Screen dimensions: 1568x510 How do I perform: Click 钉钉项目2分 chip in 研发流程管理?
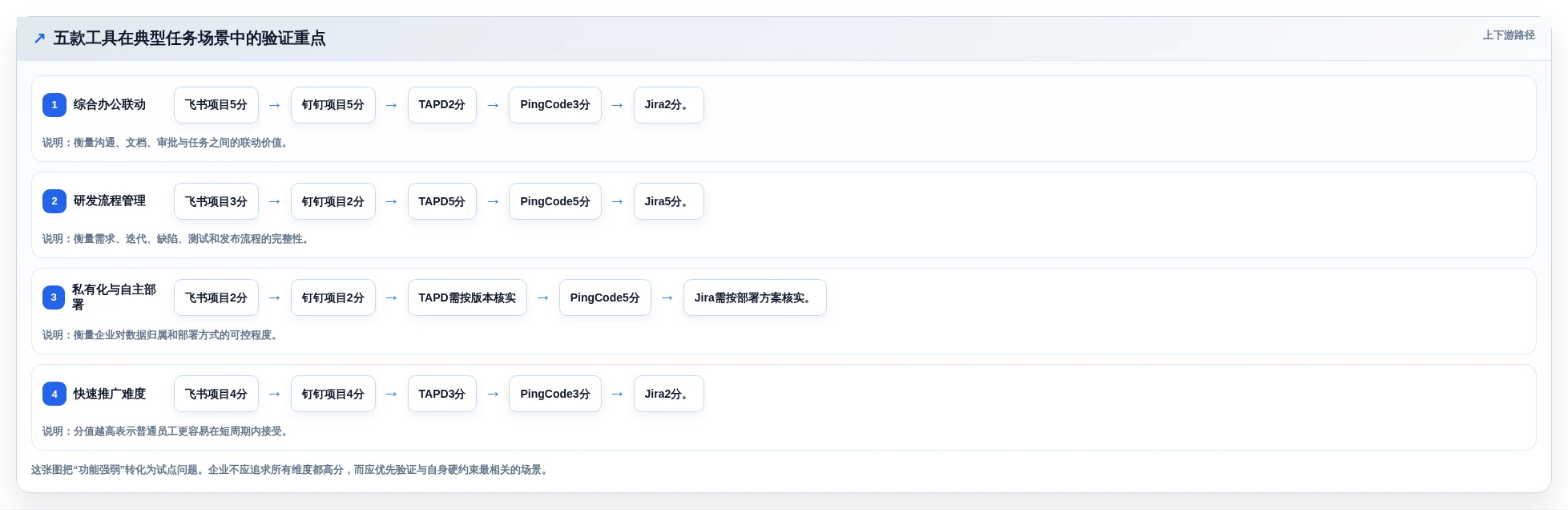coord(333,201)
